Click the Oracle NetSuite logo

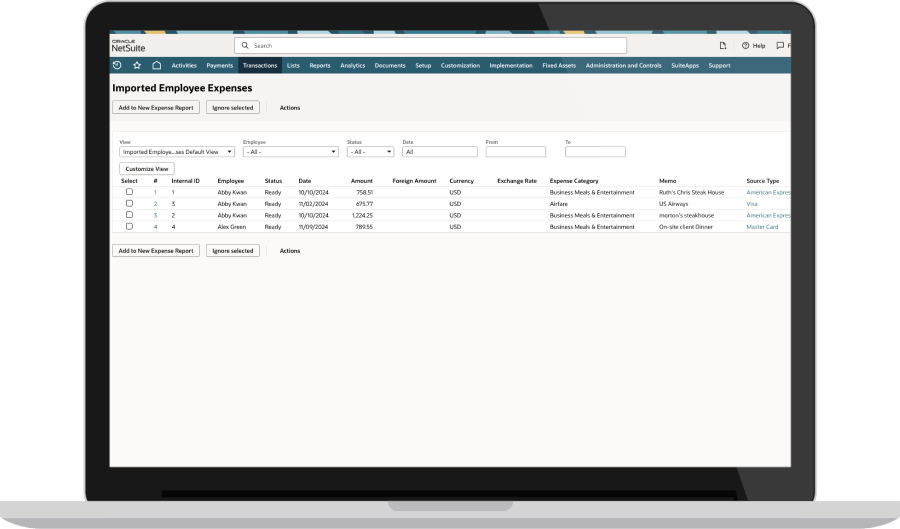[128, 45]
